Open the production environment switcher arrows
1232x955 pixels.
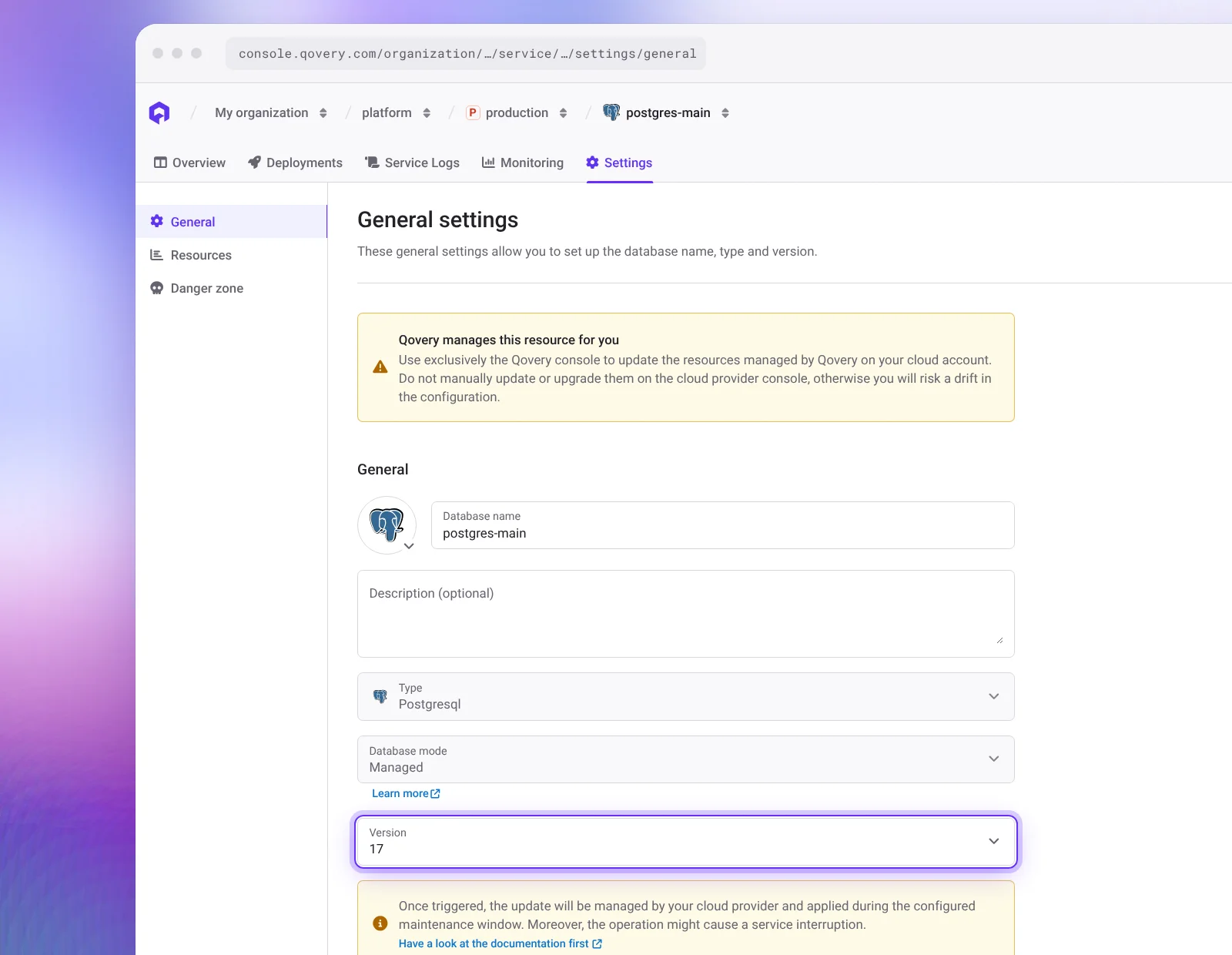pos(564,113)
